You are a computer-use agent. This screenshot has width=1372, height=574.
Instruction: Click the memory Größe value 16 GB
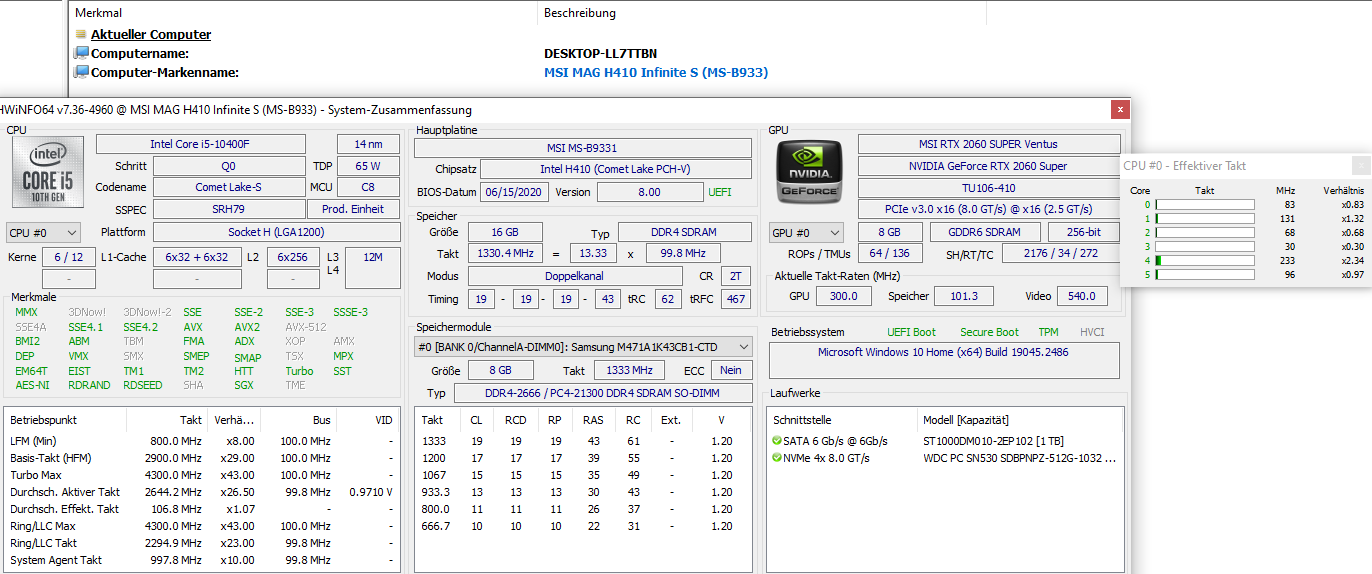505,232
